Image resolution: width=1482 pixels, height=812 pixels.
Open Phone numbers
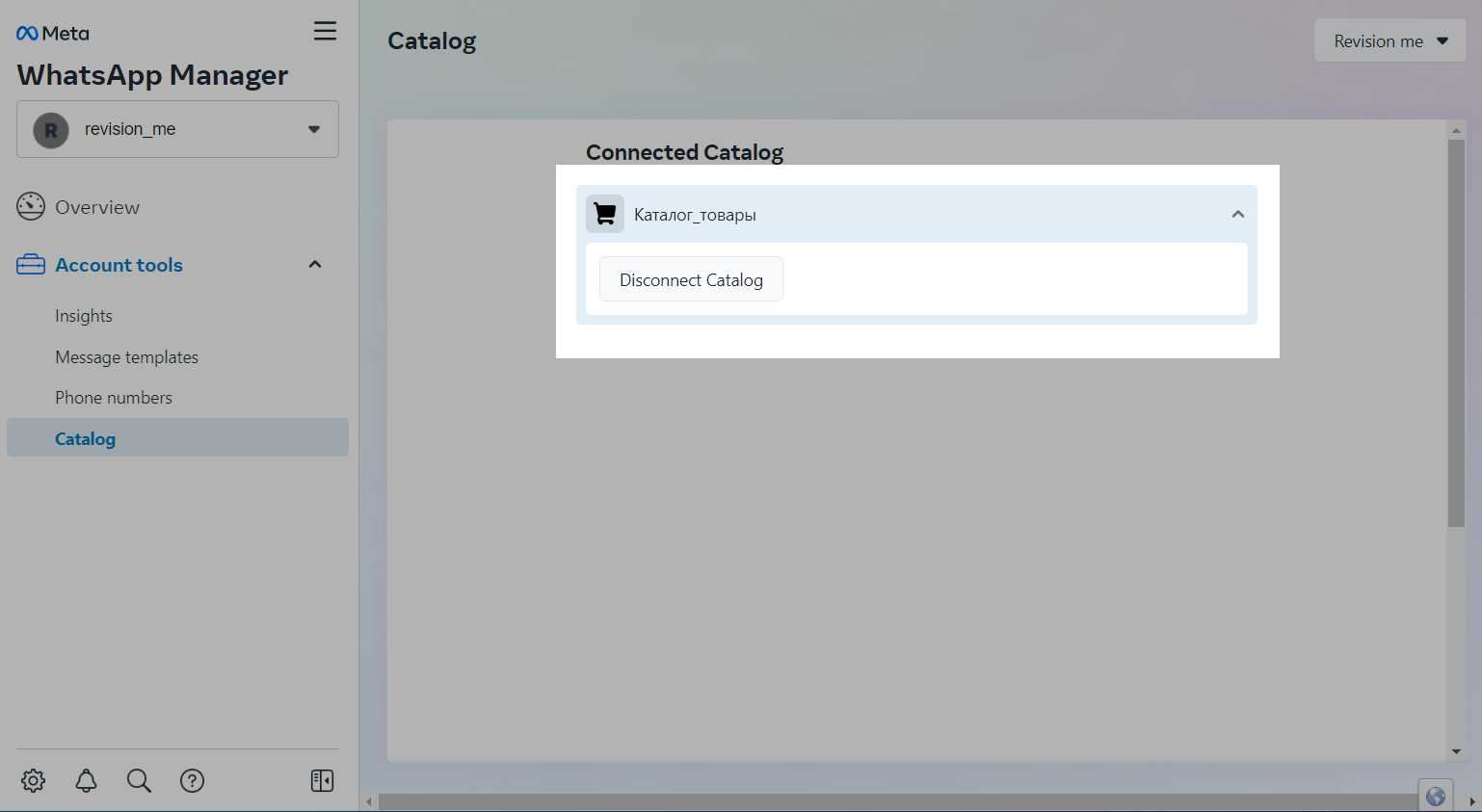114,398
